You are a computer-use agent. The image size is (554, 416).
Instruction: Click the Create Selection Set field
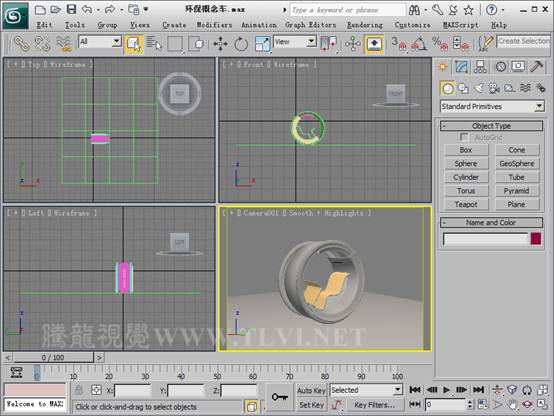[x=524, y=41]
